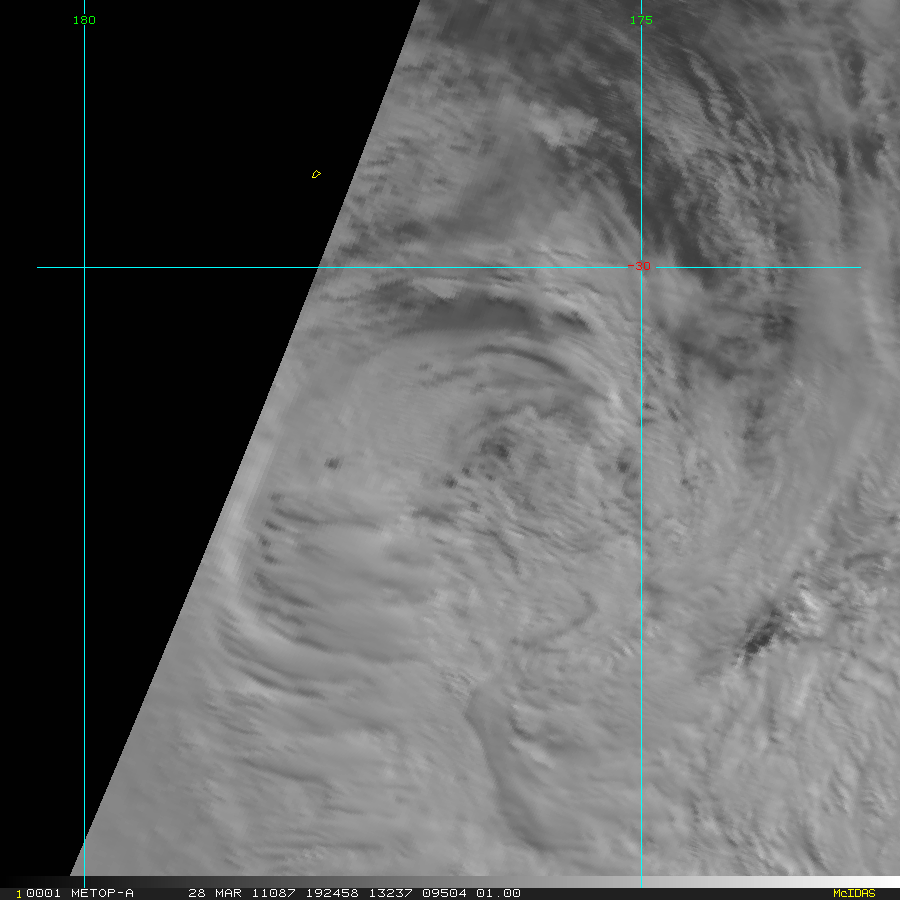The image size is (900, 900).
Task: Click the red -30 latitude label
Action: 640,266
